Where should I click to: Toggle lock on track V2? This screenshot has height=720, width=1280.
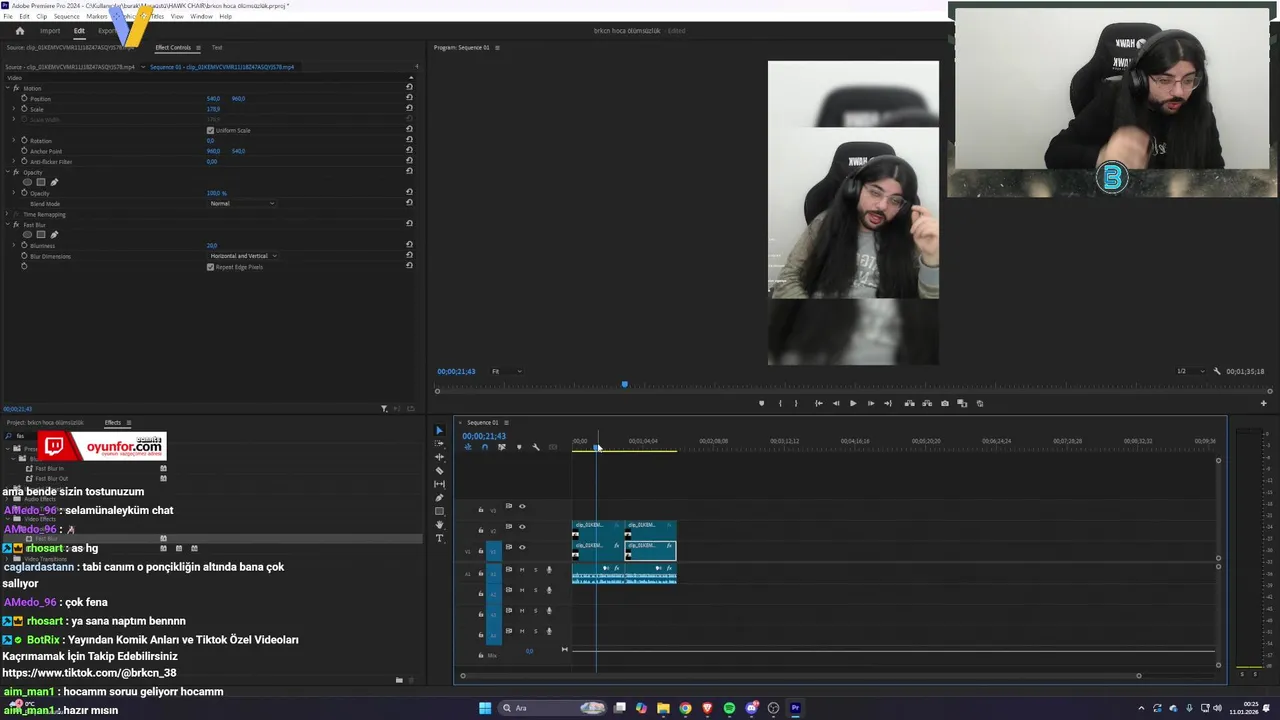coord(480,530)
